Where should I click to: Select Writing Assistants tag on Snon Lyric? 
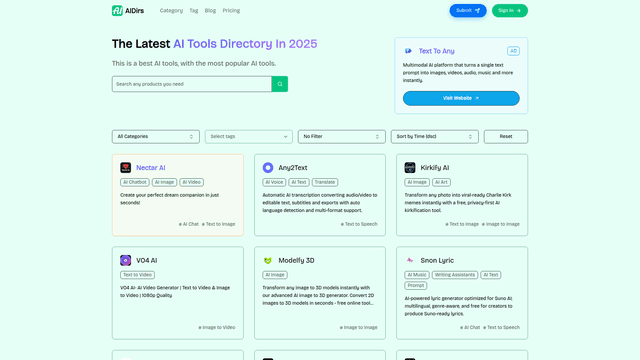(x=455, y=275)
